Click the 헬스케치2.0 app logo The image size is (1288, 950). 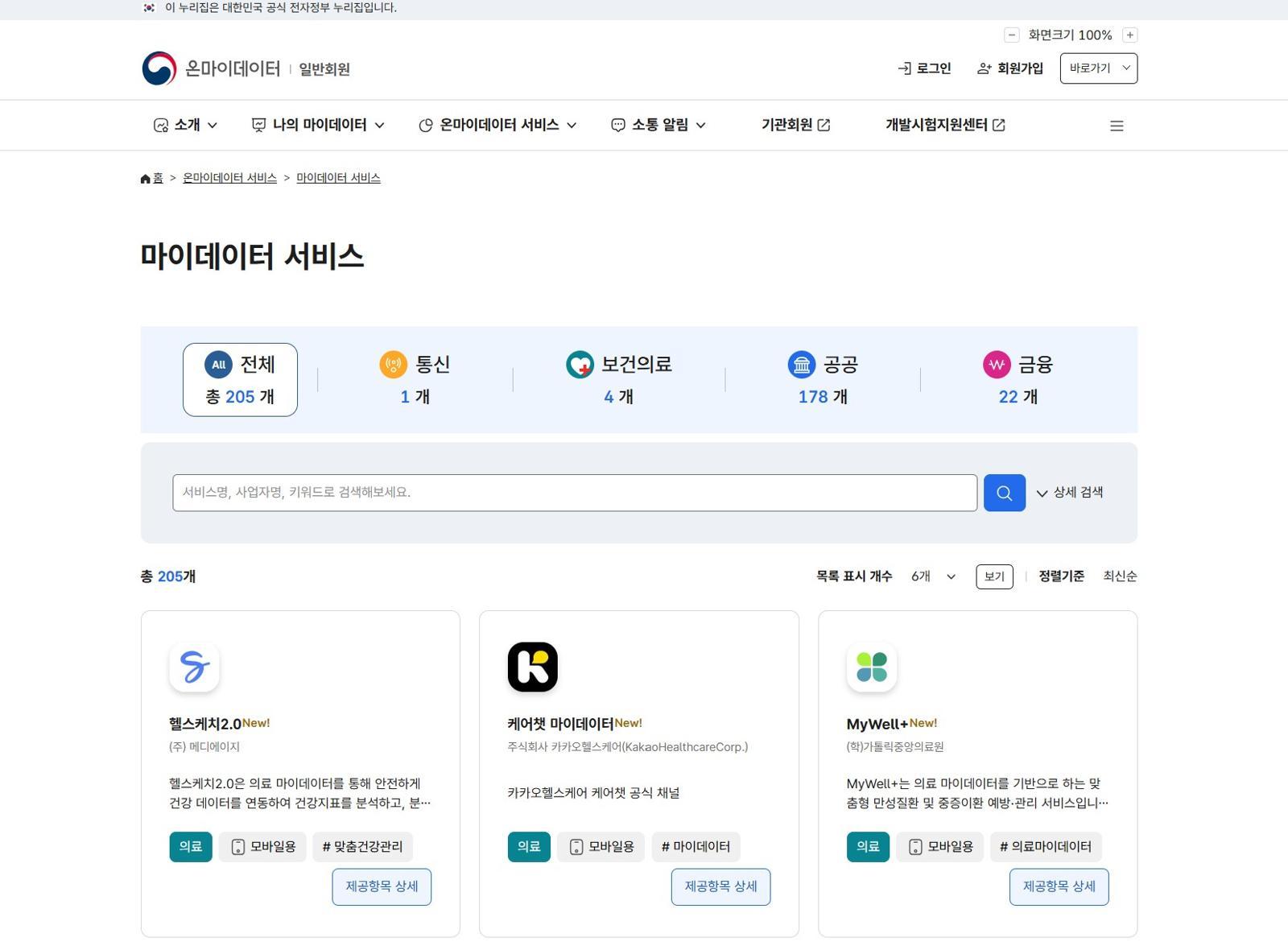click(194, 667)
